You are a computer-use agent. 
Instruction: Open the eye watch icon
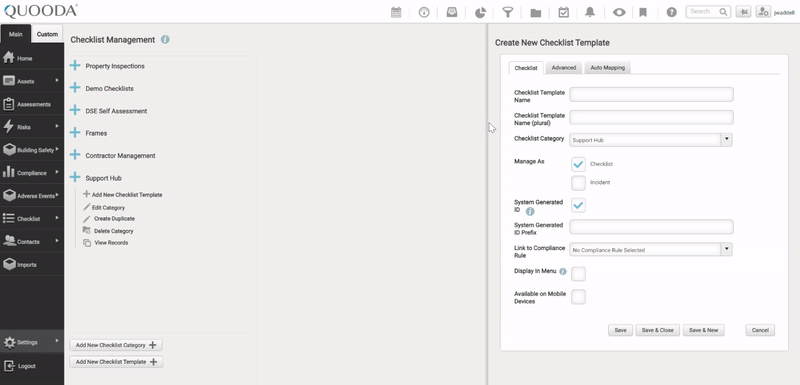pos(619,12)
